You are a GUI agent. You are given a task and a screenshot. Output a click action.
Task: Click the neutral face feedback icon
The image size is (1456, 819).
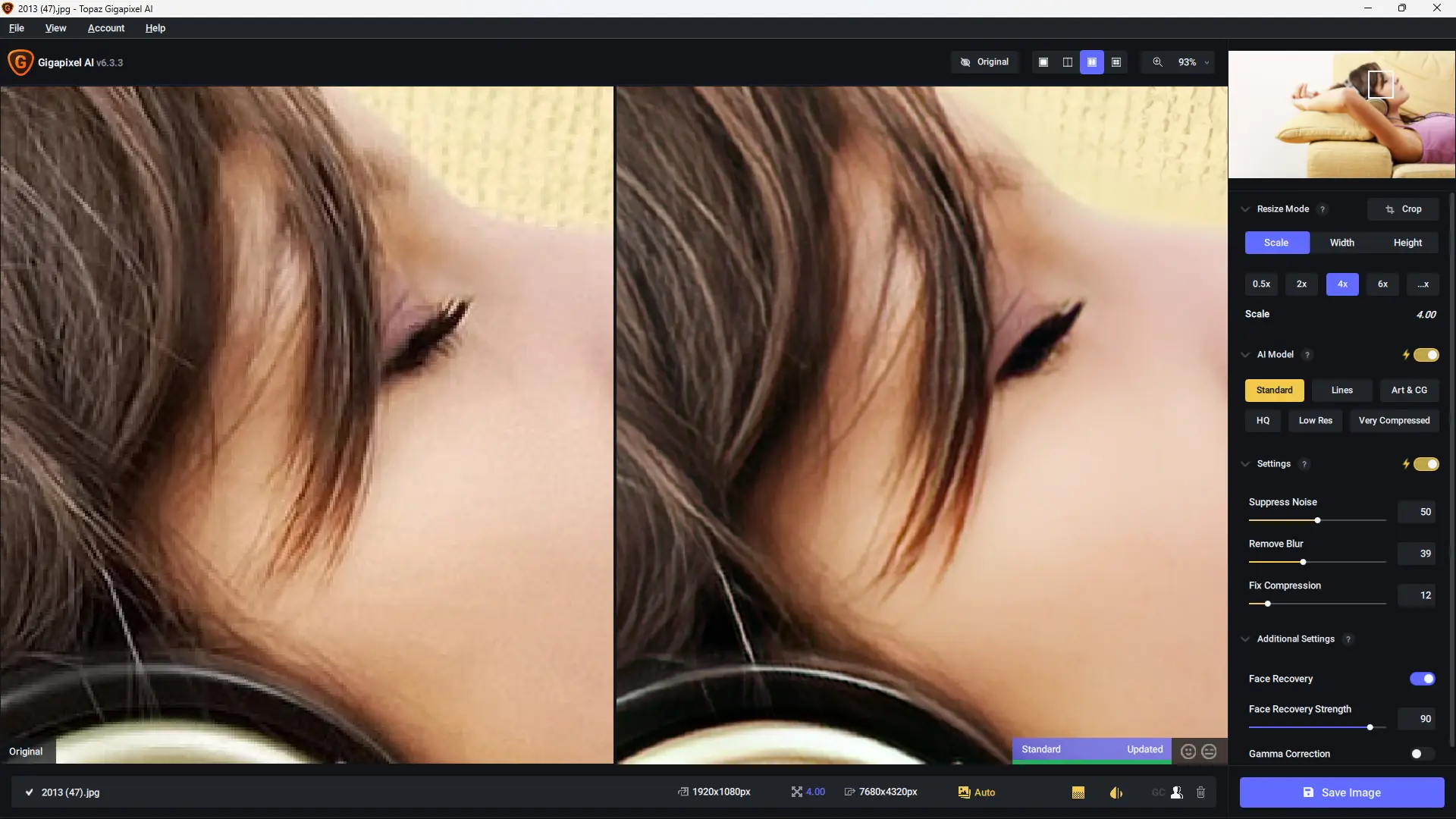coord(1210,751)
